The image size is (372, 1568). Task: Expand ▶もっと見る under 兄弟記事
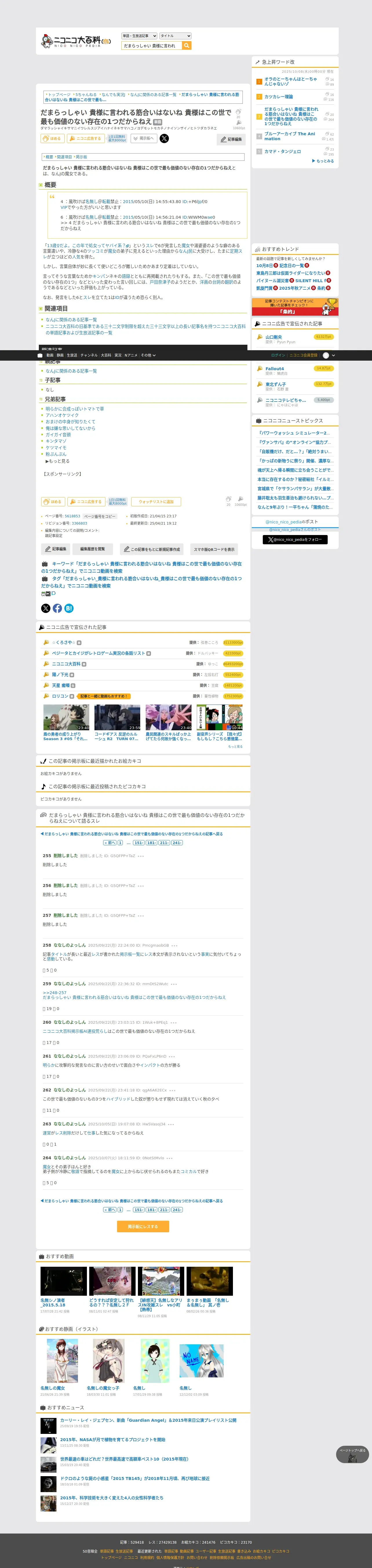(x=57, y=461)
